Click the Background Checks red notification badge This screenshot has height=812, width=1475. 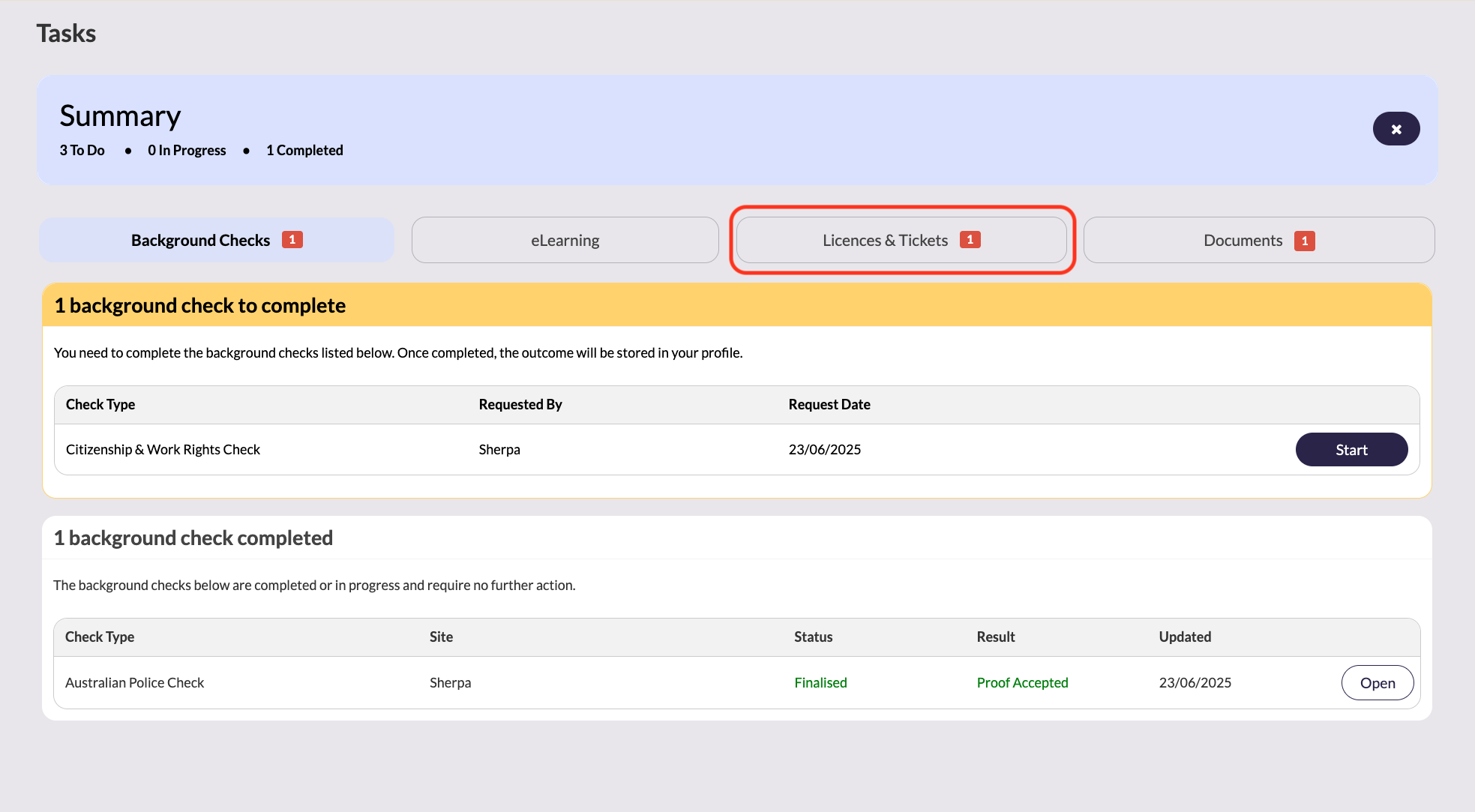[x=292, y=240]
